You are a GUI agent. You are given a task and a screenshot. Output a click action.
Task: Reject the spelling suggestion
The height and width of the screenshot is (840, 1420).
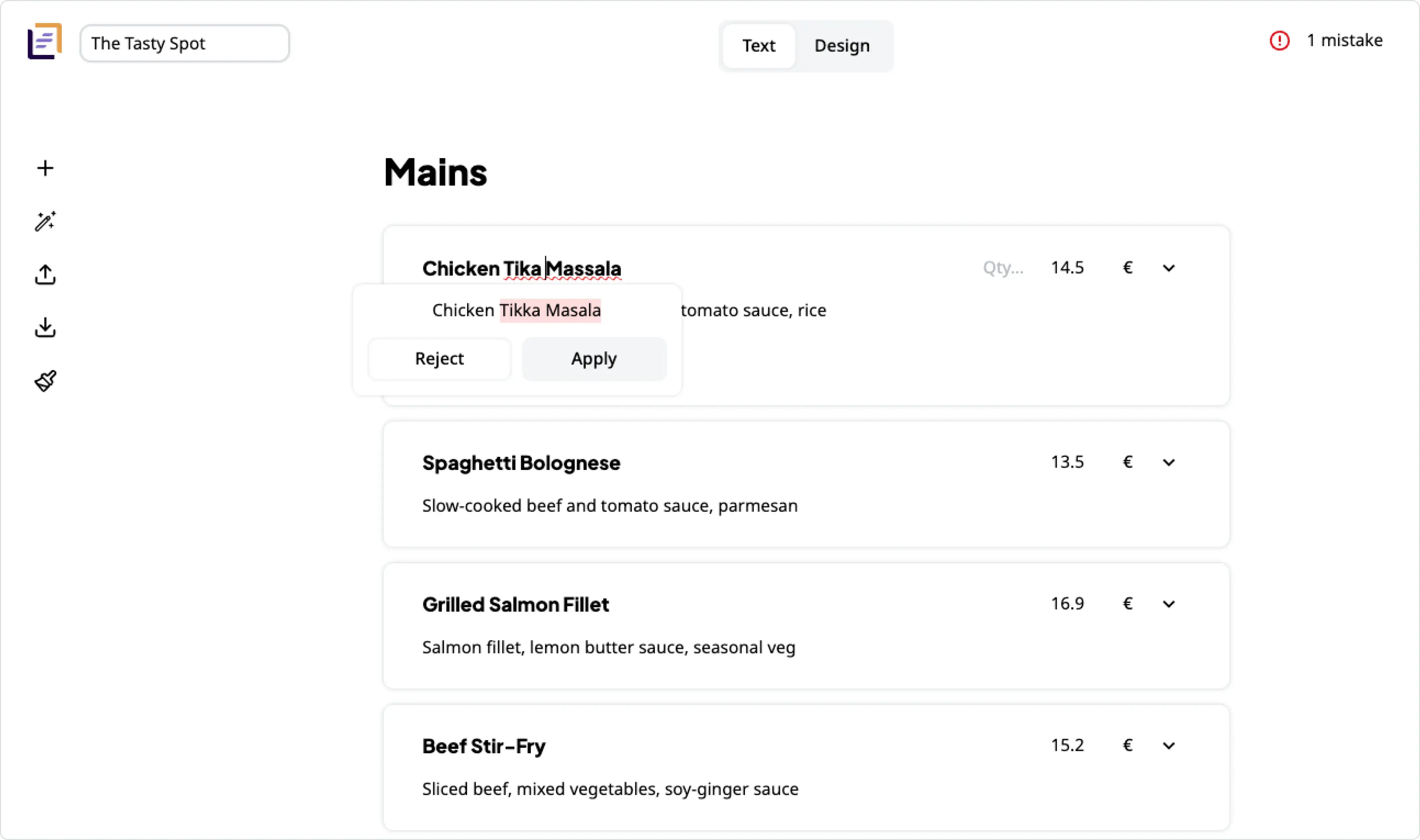pos(439,359)
